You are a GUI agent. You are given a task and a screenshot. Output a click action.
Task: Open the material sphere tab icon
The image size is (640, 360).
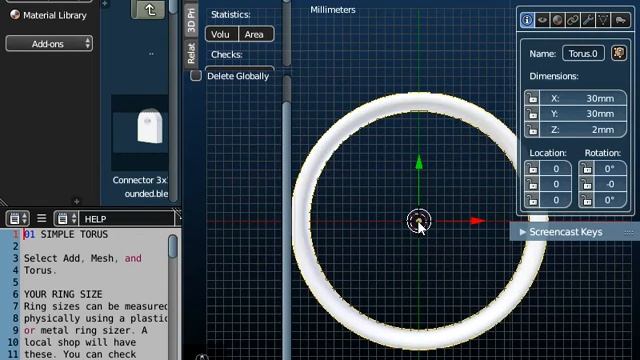point(558,20)
